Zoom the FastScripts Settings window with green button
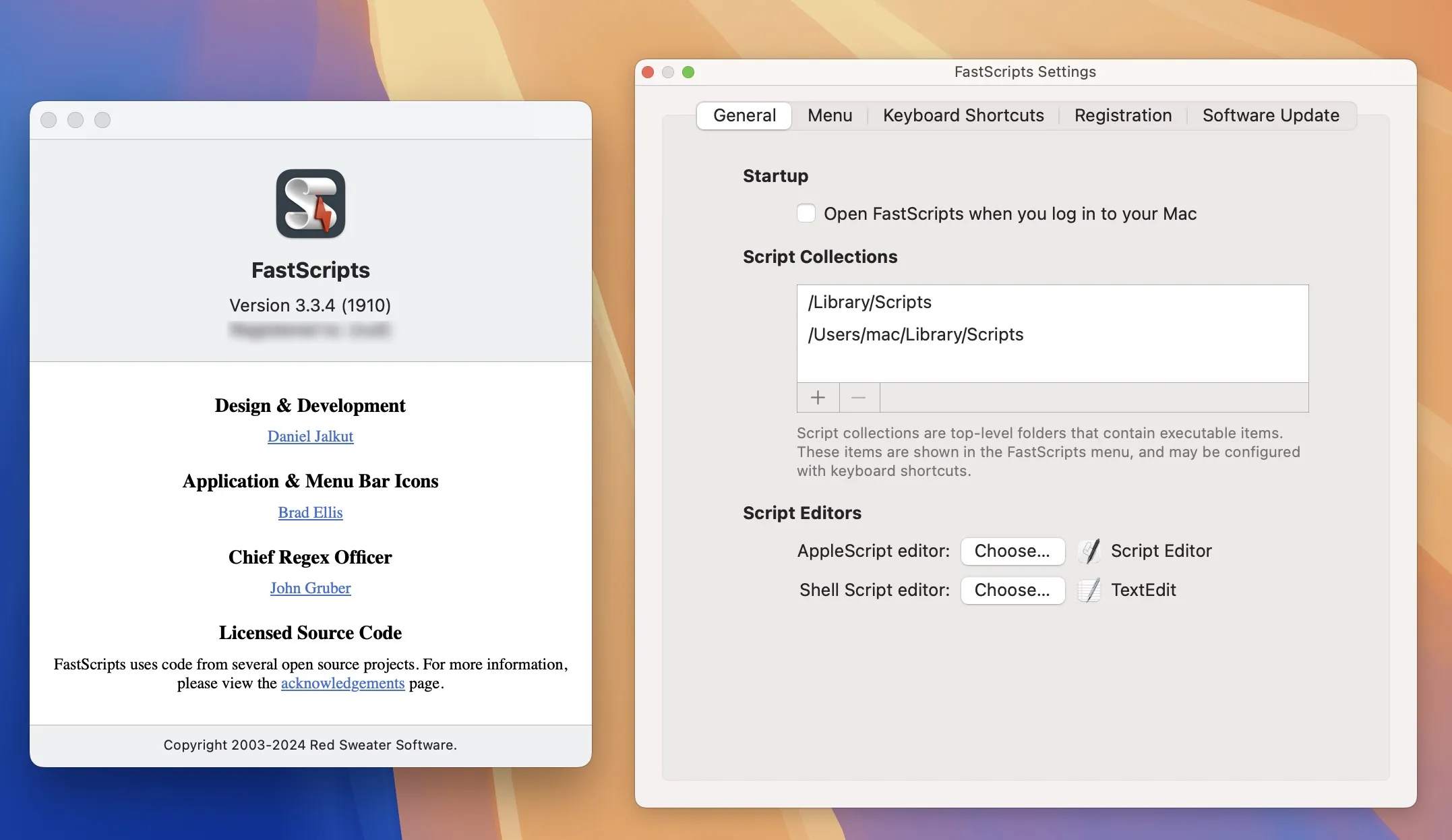The image size is (1452, 840). click(x=688, y=72)
